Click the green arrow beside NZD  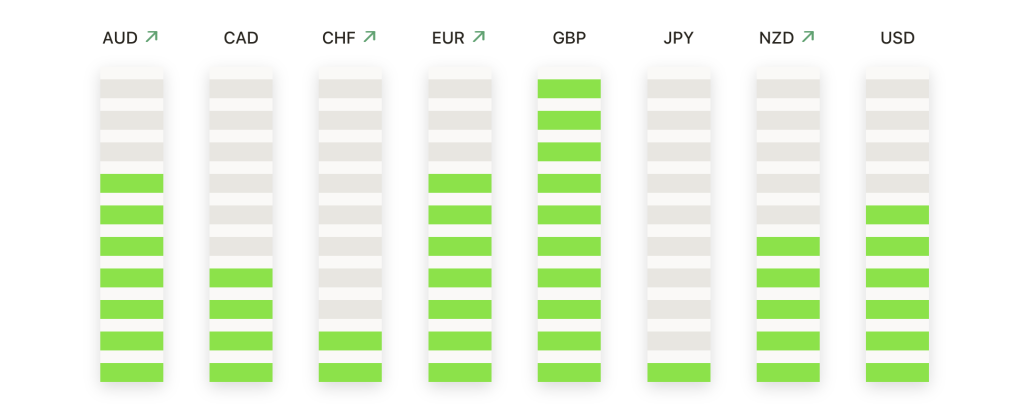click(x=808, y=37)
